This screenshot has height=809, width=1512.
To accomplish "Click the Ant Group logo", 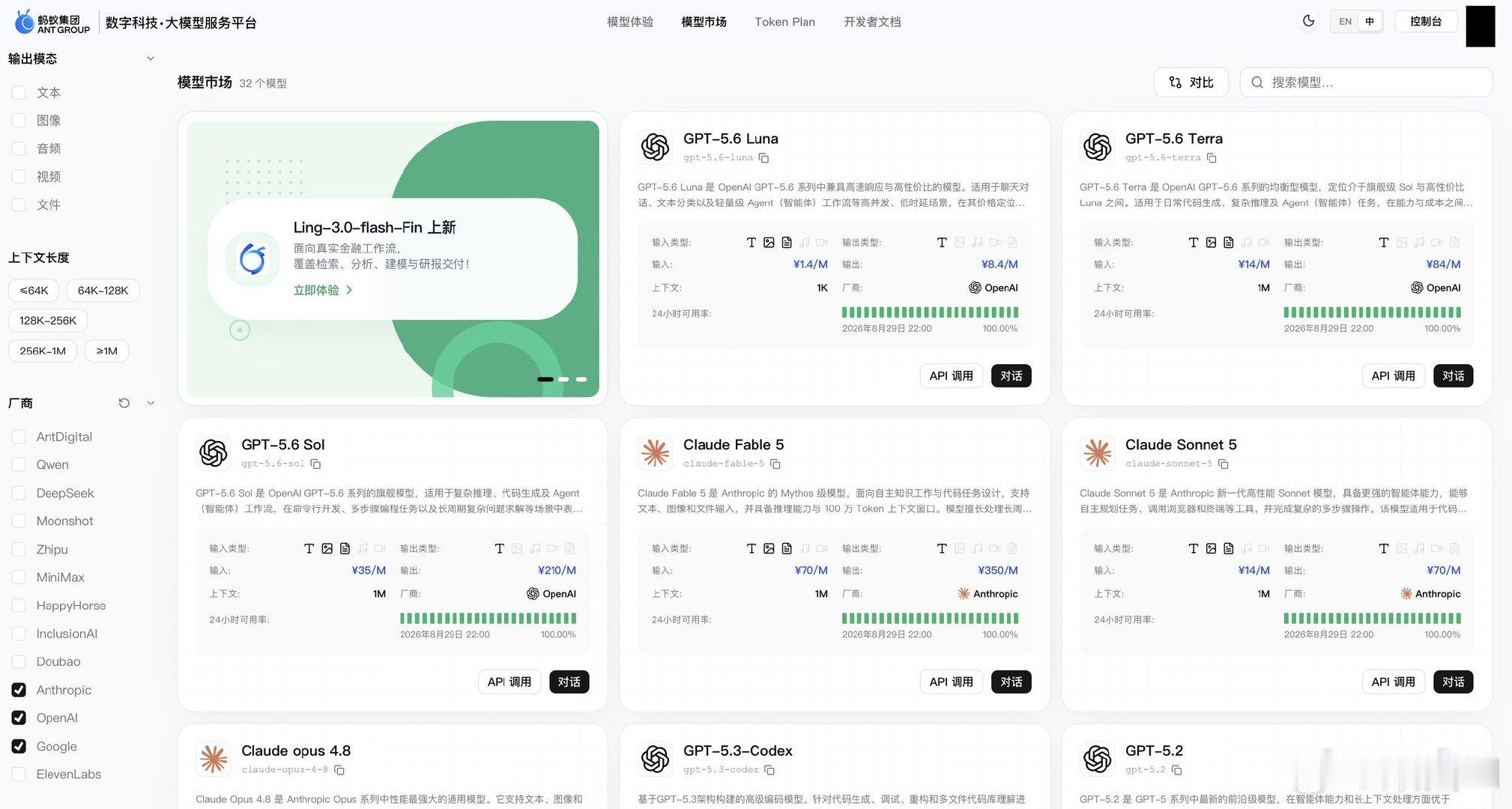I will coord(52,22).
